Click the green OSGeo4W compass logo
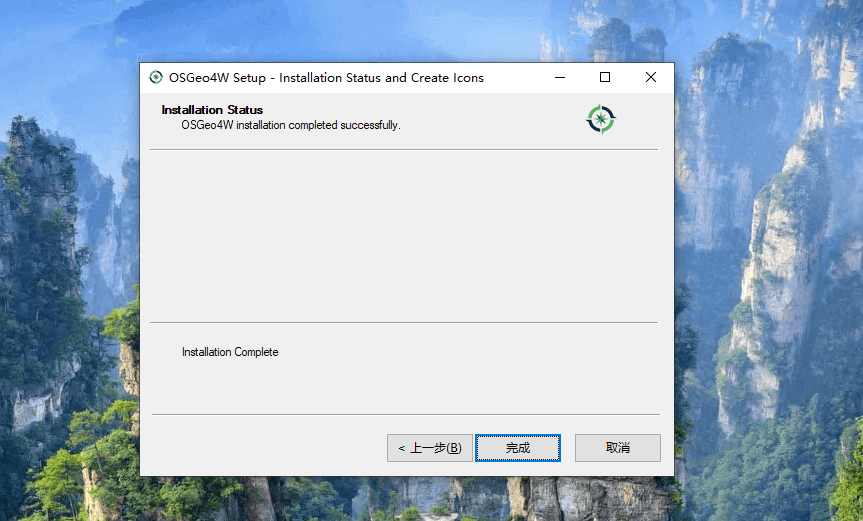The width and height of the screenshot is (863, 521). (601, 120)
